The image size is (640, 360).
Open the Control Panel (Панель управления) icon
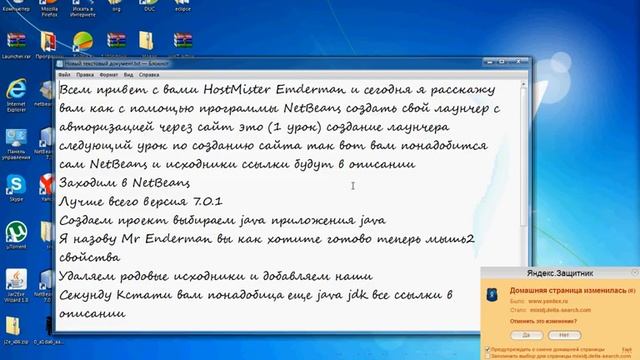pyautogui.click(x=16, y=144)
